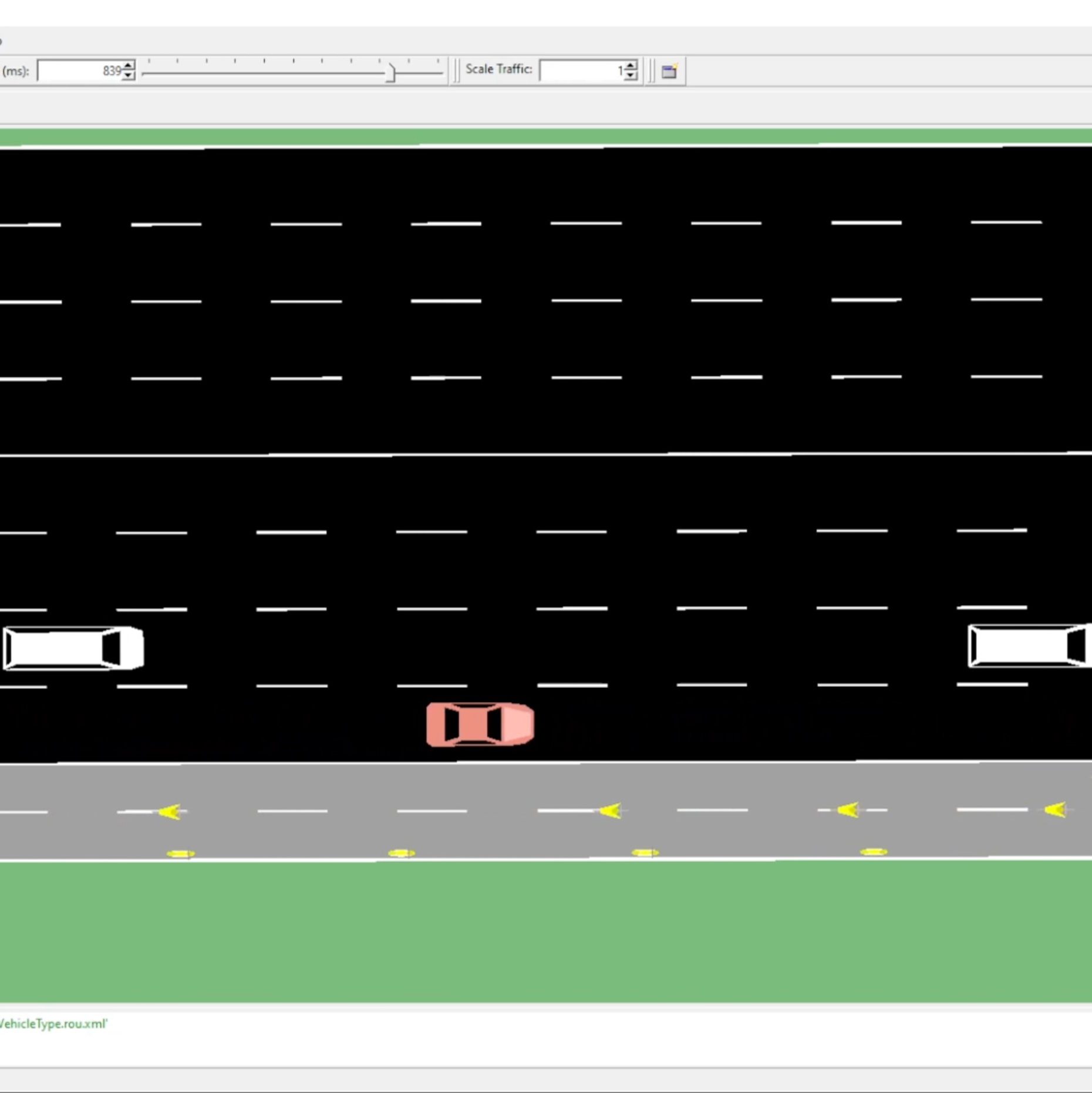Click the green area below the road

point(546,927)
